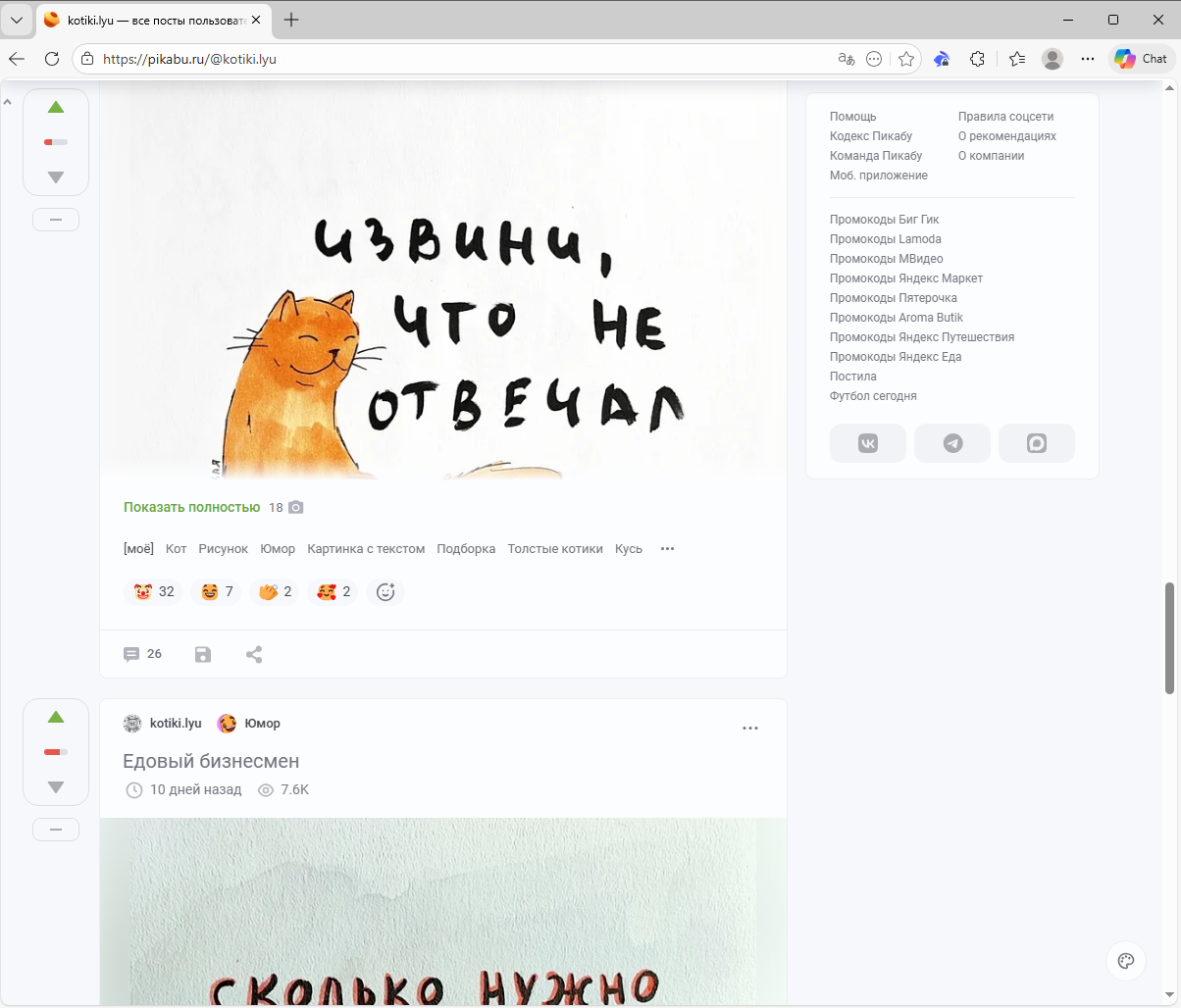This screenshot has height=1008, width=1181.
Task: Open Промокоды Биг Гик
Action: point(885,220)
